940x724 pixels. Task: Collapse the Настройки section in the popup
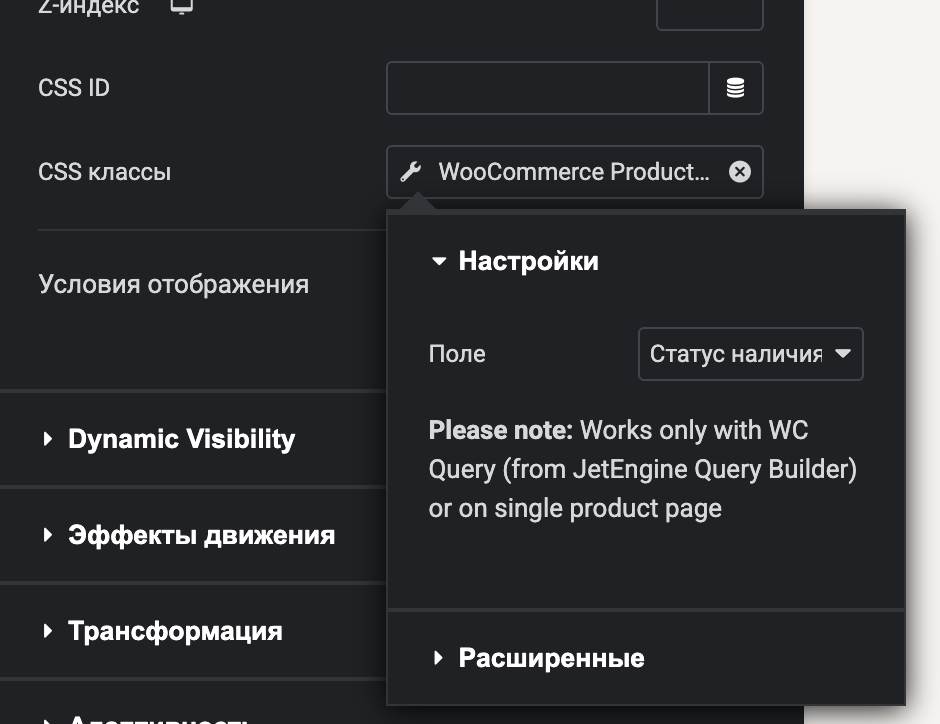click(x=514, y=261)
